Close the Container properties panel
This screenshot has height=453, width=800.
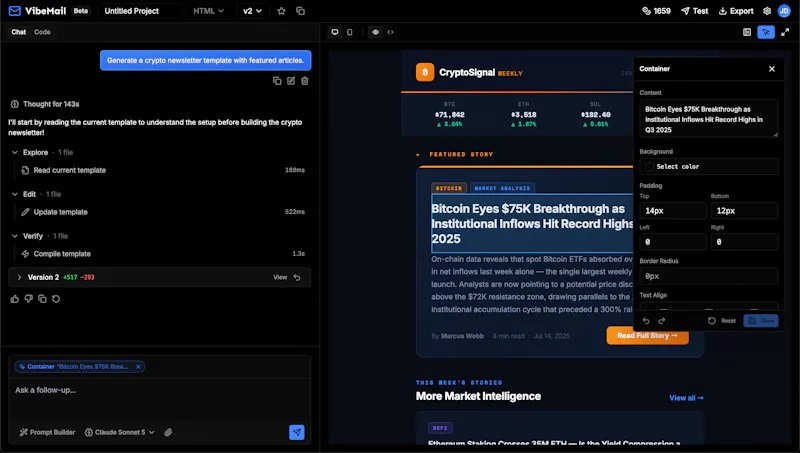pyautogui.click(x=772, y=69)
